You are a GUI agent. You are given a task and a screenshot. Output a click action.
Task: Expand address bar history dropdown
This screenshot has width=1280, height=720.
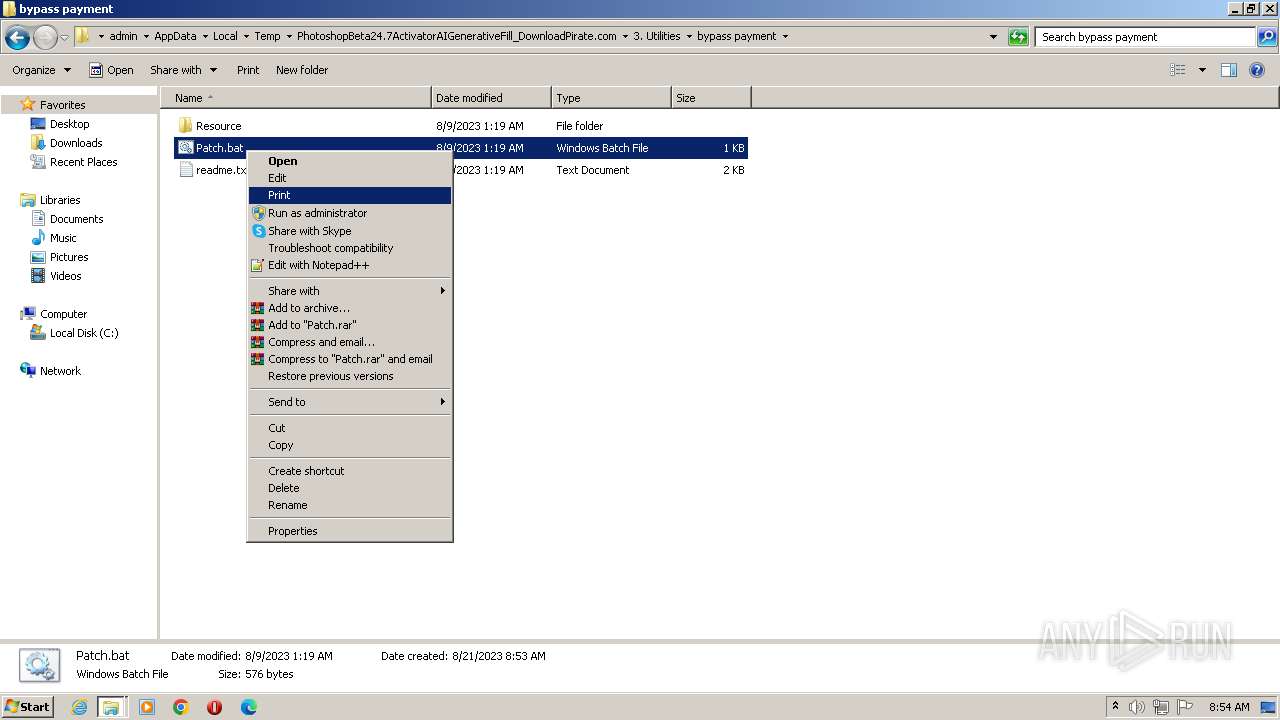pos(993,37)
